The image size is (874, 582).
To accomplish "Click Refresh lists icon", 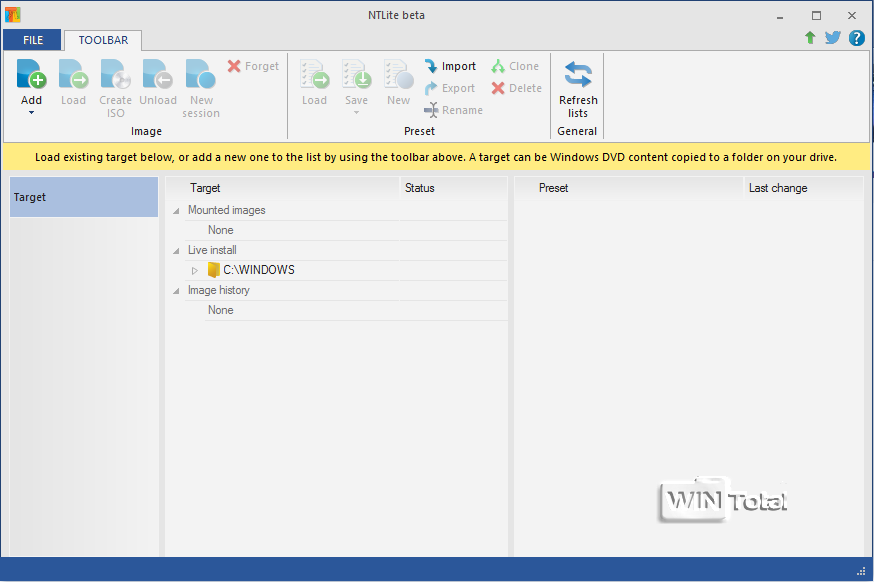I will (x=578, y=74).
